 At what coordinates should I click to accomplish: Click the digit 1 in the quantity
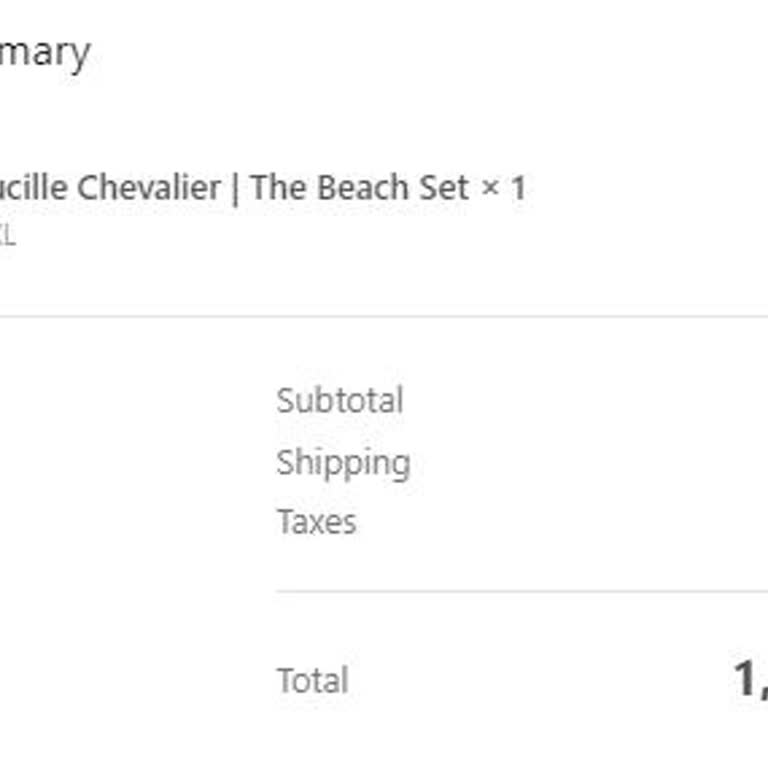[x=517, y=188]
